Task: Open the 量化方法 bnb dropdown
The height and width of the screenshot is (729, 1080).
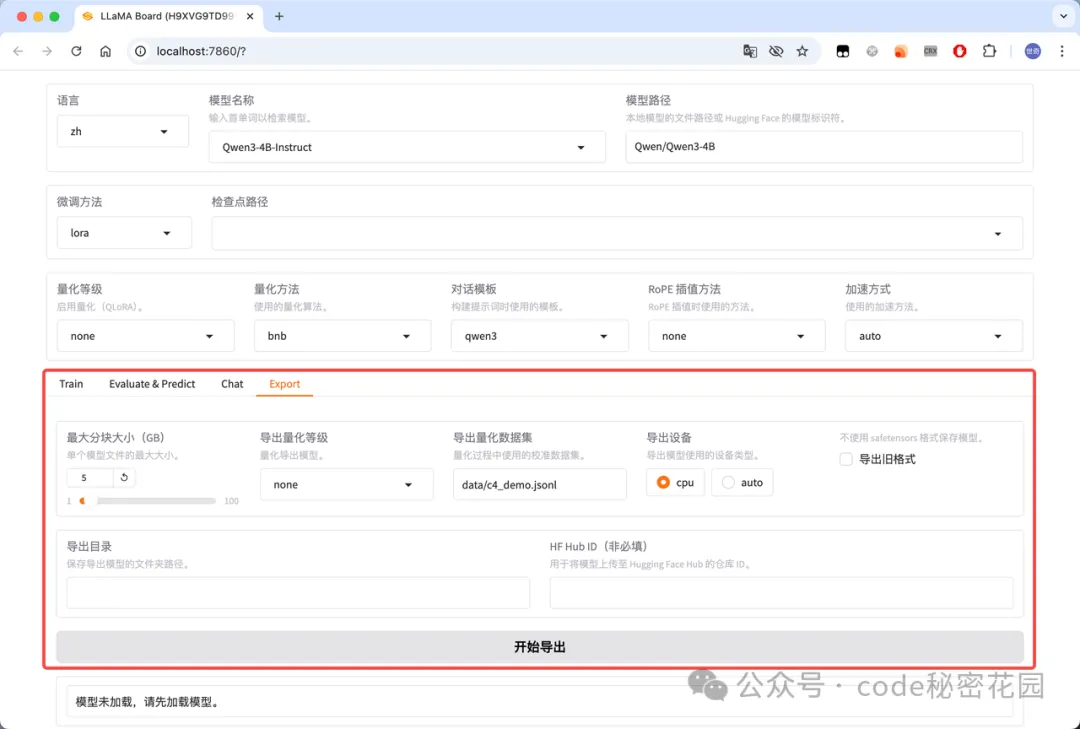Action: [x=343, y=335]
